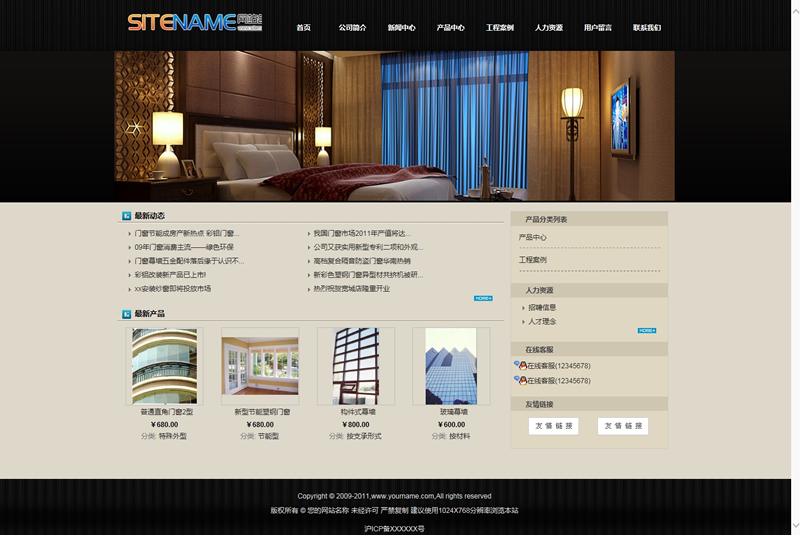Click MORE badge under the news list

483,298
